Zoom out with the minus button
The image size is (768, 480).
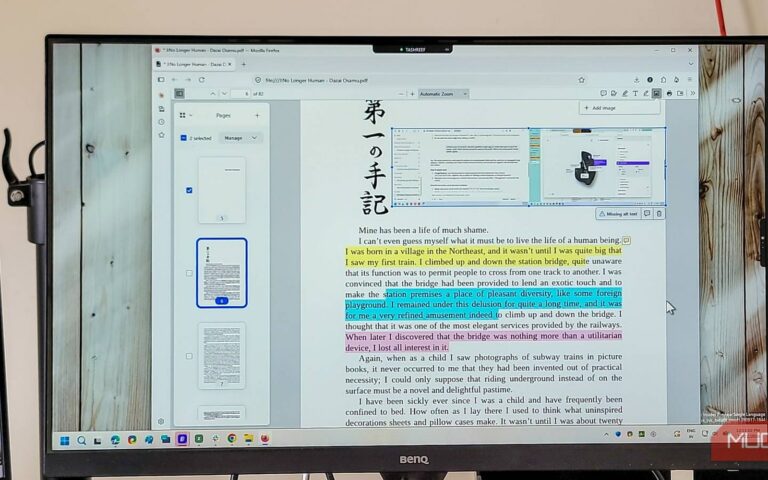click(401, 94)
